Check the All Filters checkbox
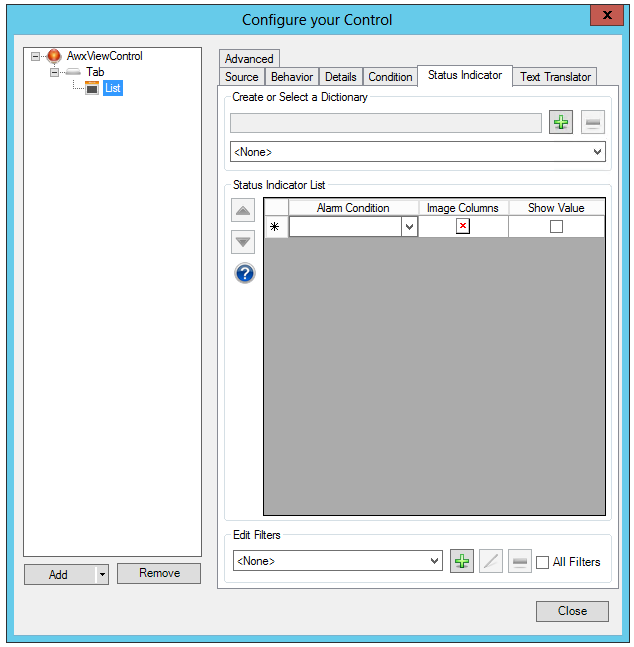Screen dimensions: 634x647 tap(542, 562)
